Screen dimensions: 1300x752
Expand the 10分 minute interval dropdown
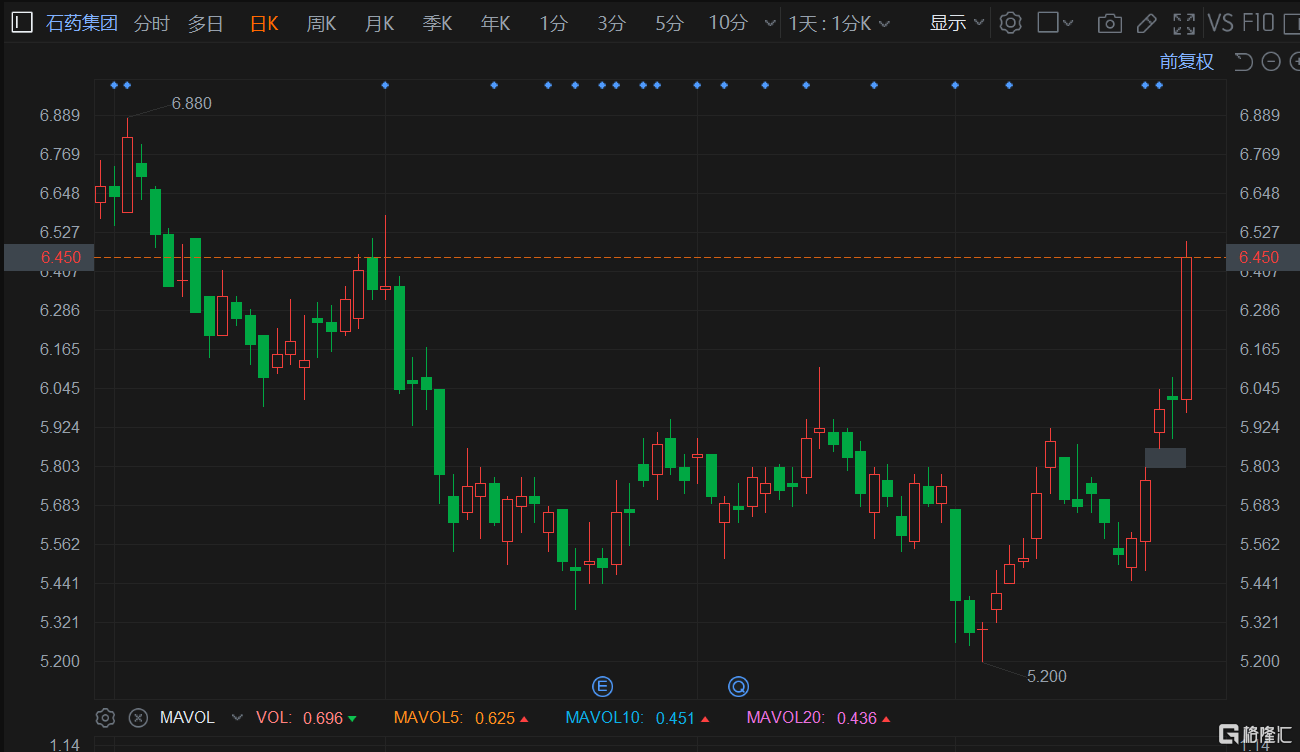(769, 23)
